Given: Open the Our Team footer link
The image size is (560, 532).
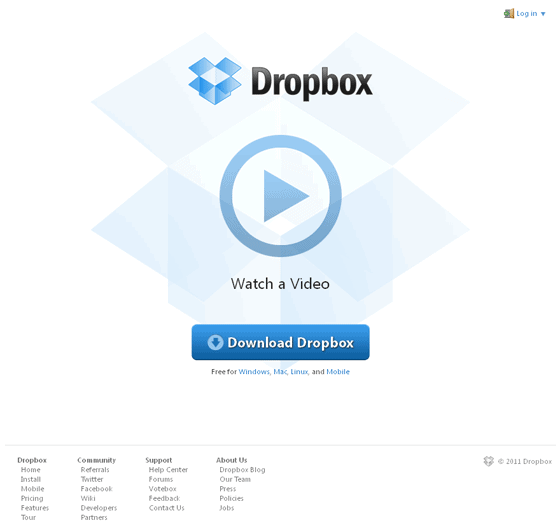Looking at the screenshot, I should pyautogui.click(x=235, y=479).
